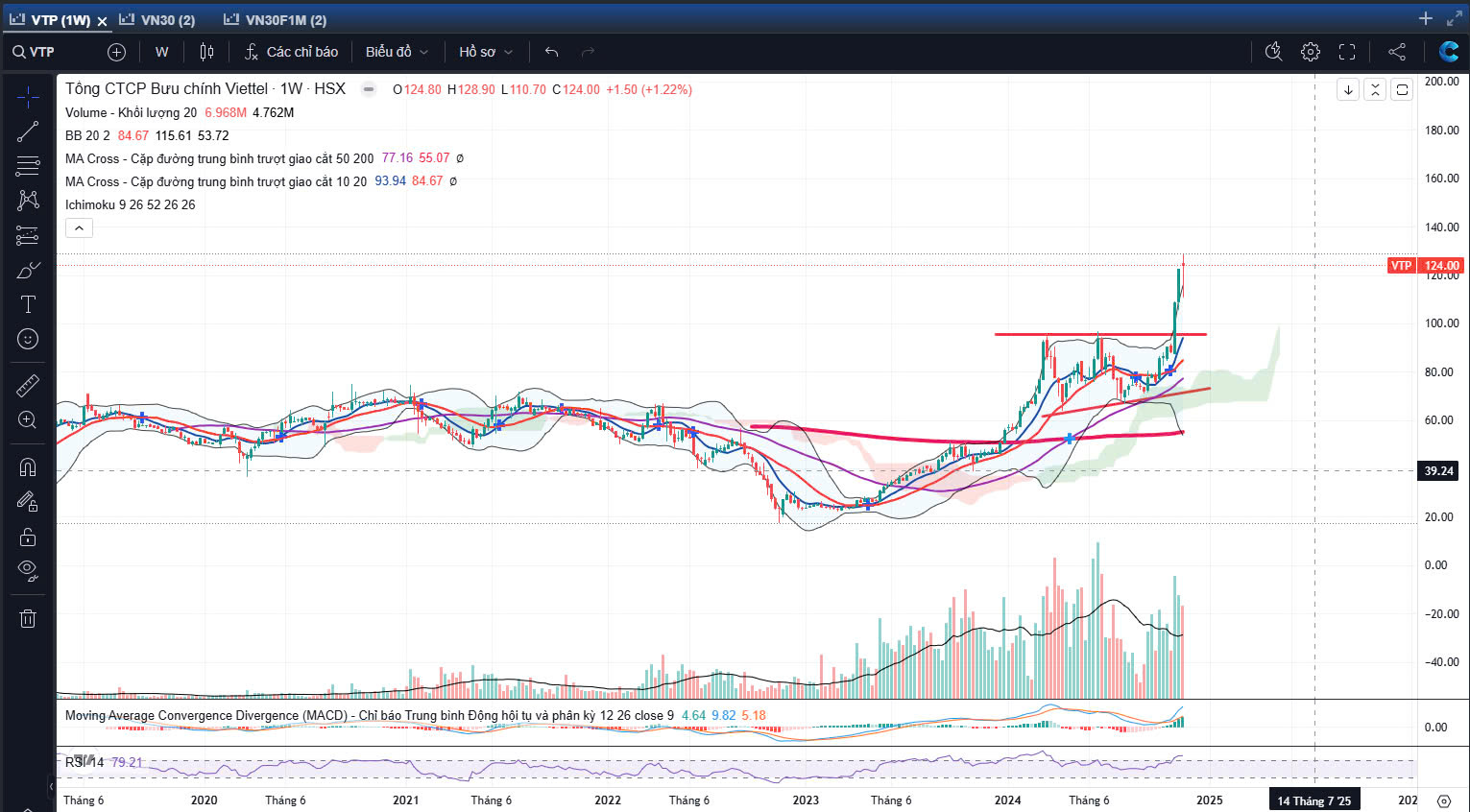Select the zoom in tool
This screenshot has width=1470, height=812.
28,420
